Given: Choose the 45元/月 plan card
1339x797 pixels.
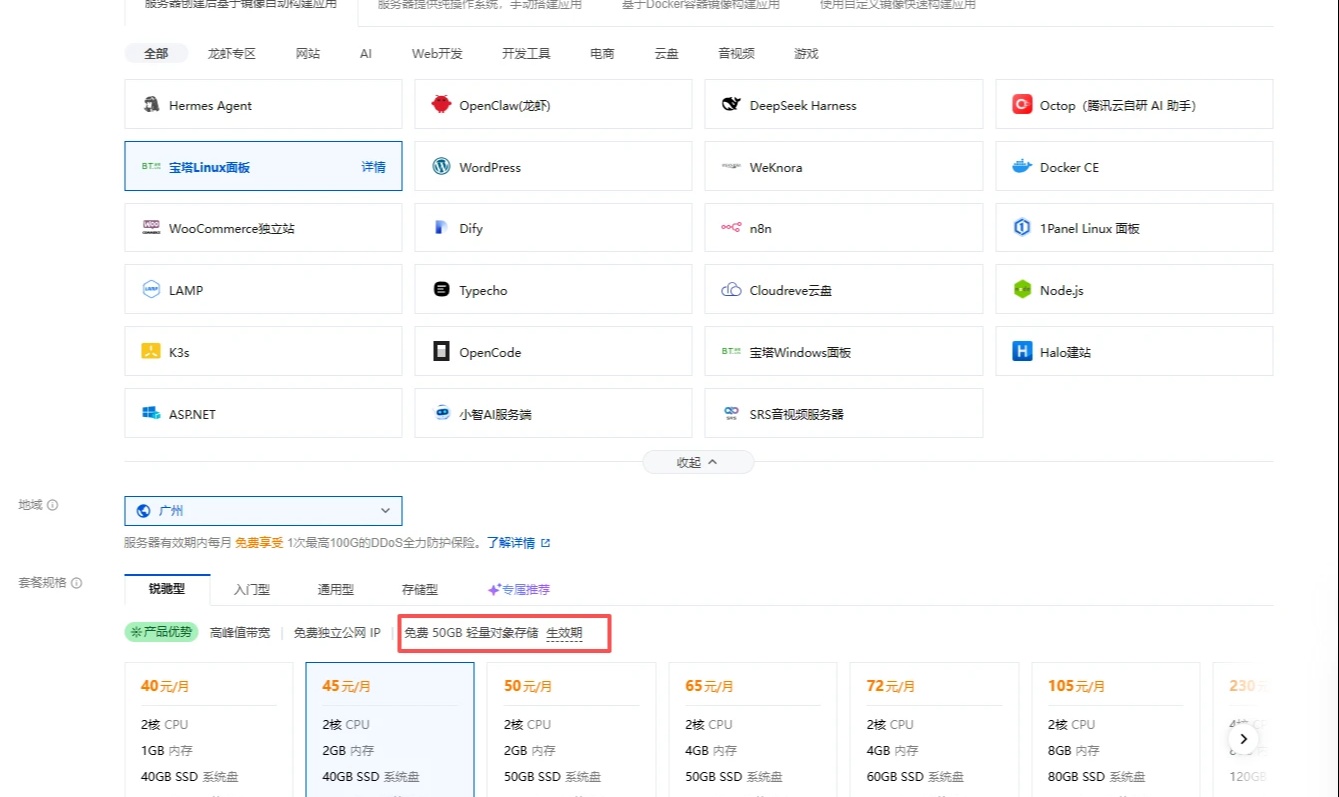Looking at the screenshot, I should click(390, 729).
